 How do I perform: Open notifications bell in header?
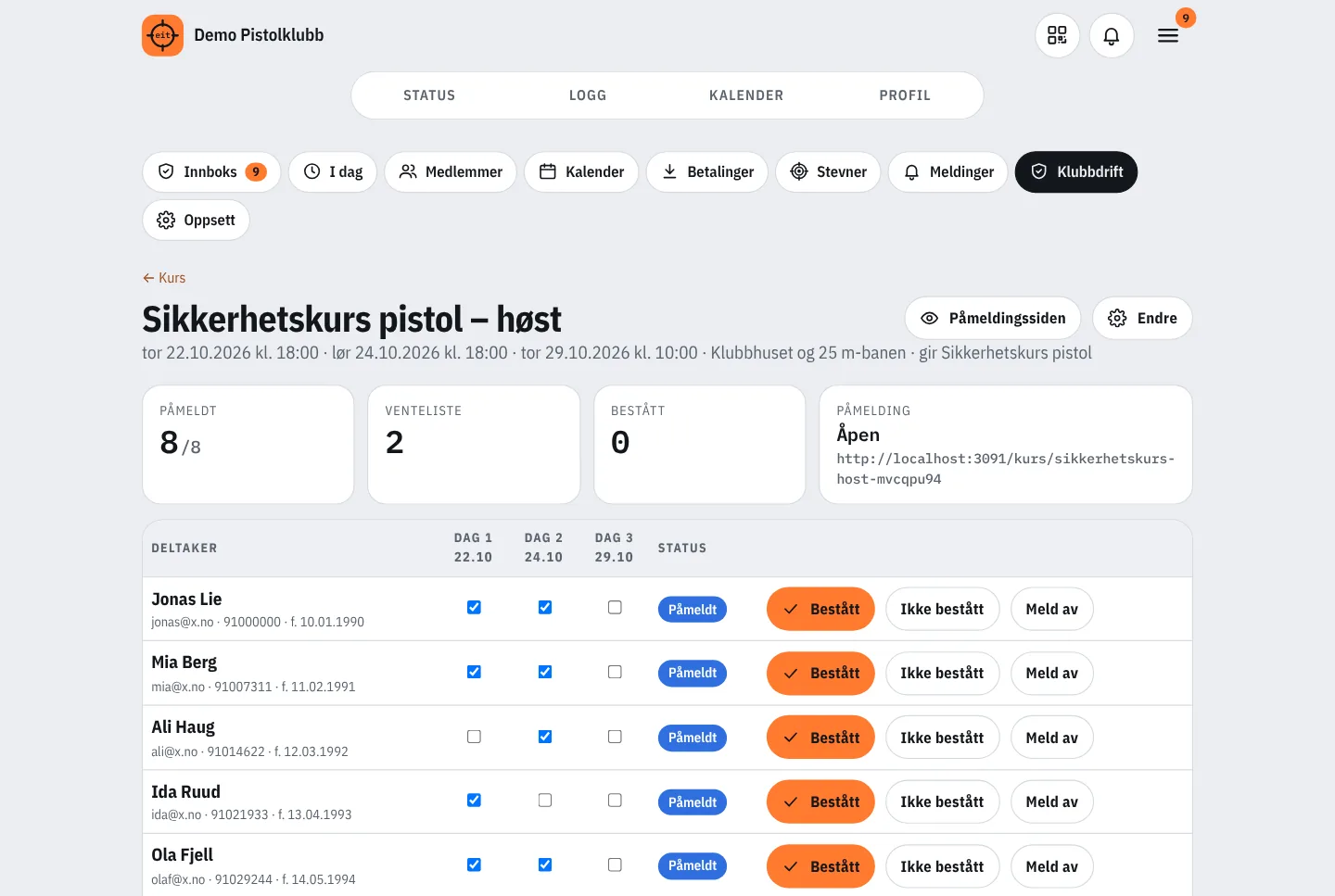coord(1112,35)
